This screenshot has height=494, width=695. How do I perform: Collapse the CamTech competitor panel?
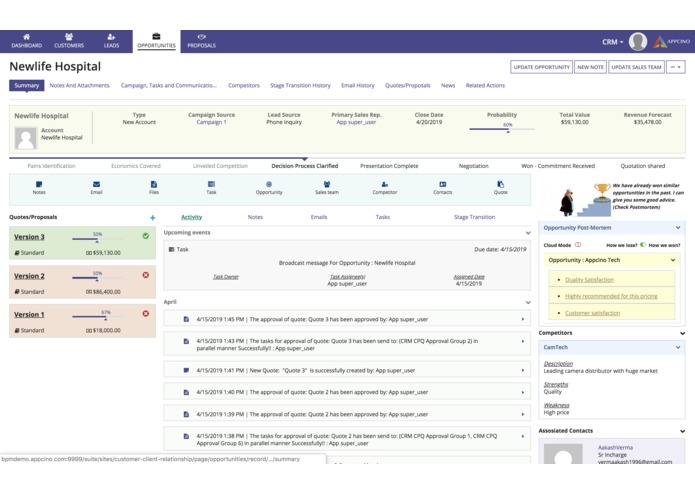click(x=678, y=347)
